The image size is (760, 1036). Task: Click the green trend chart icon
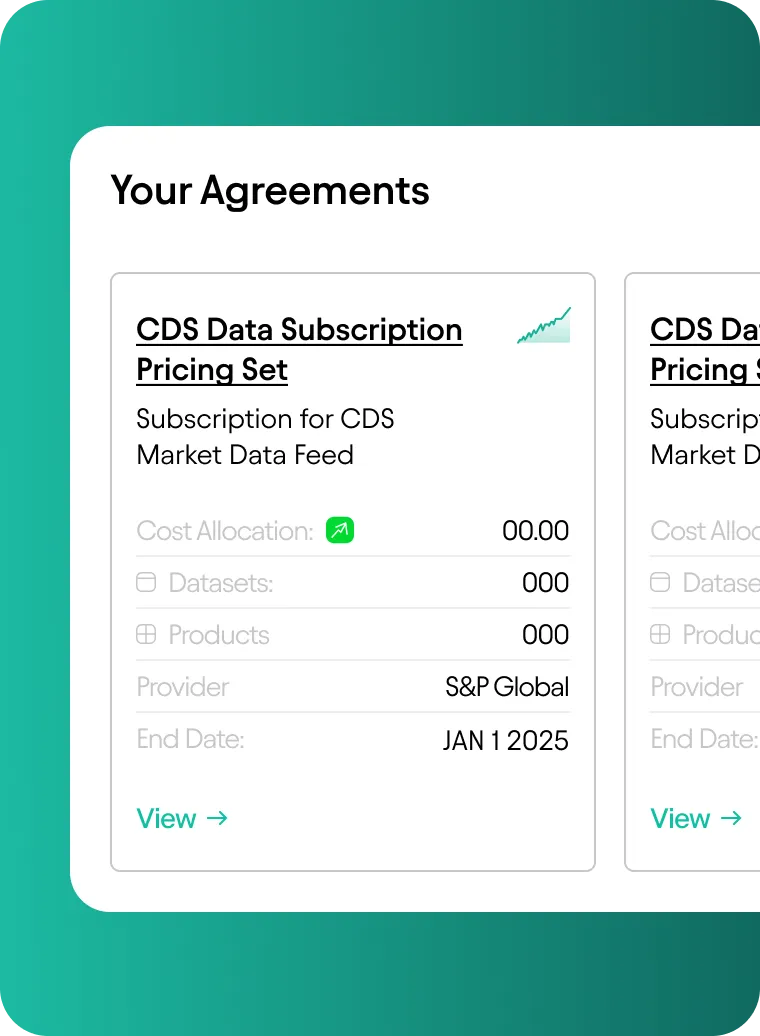[x=544, y=326]
